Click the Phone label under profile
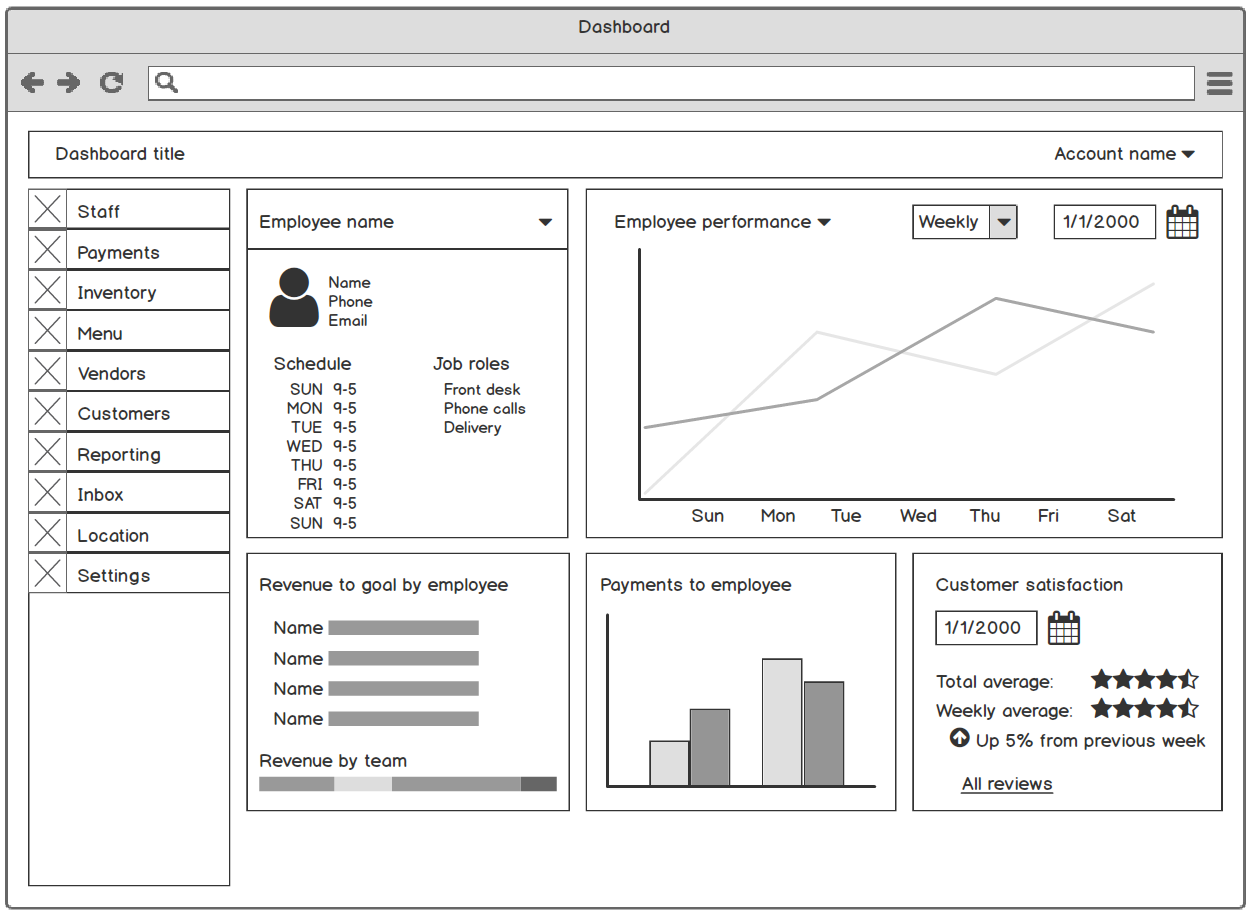The width and height of the screenshot is (1252, 916). [350, 302]
